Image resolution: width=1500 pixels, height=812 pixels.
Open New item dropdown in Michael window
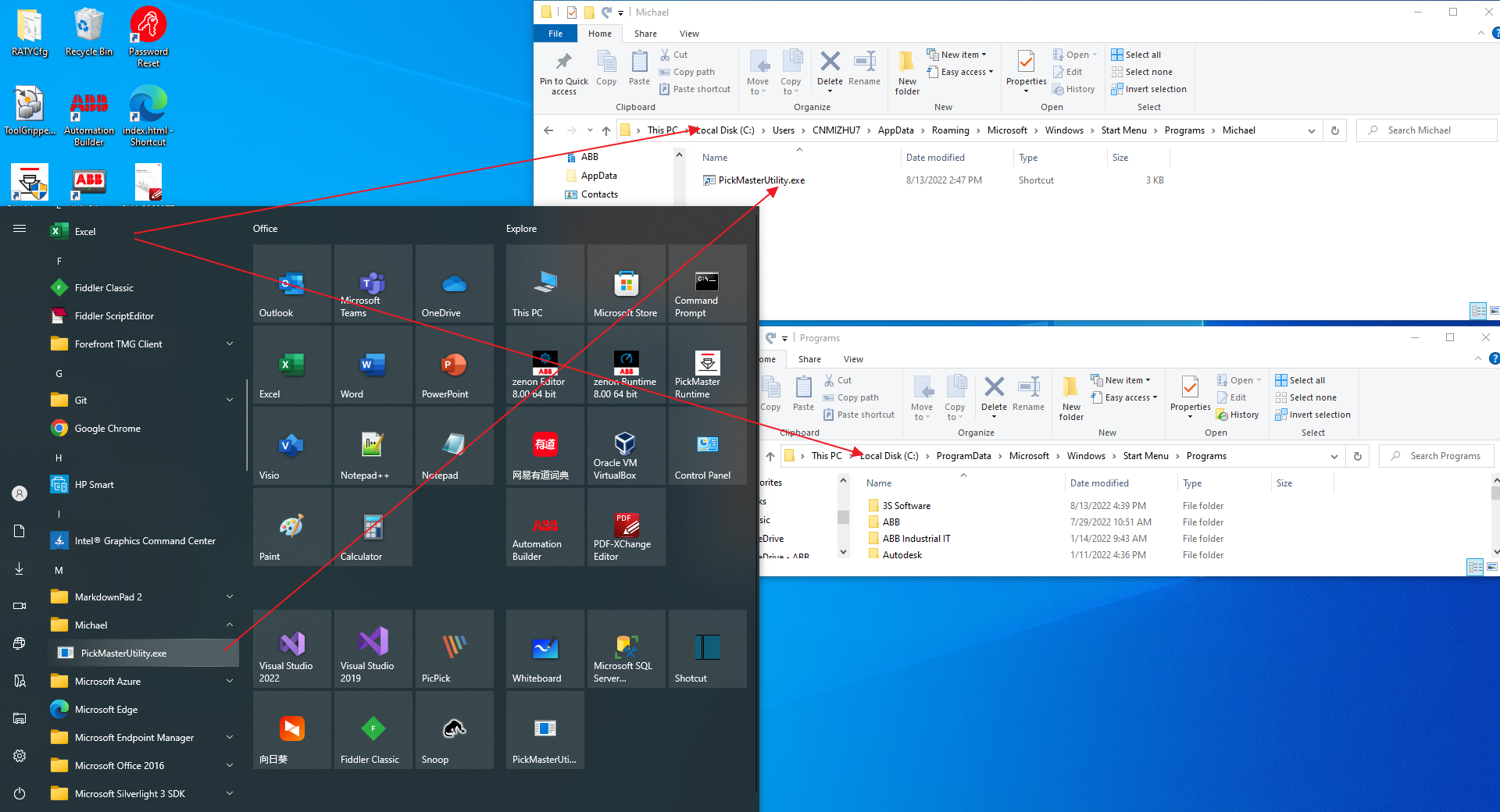pos(957,55)
